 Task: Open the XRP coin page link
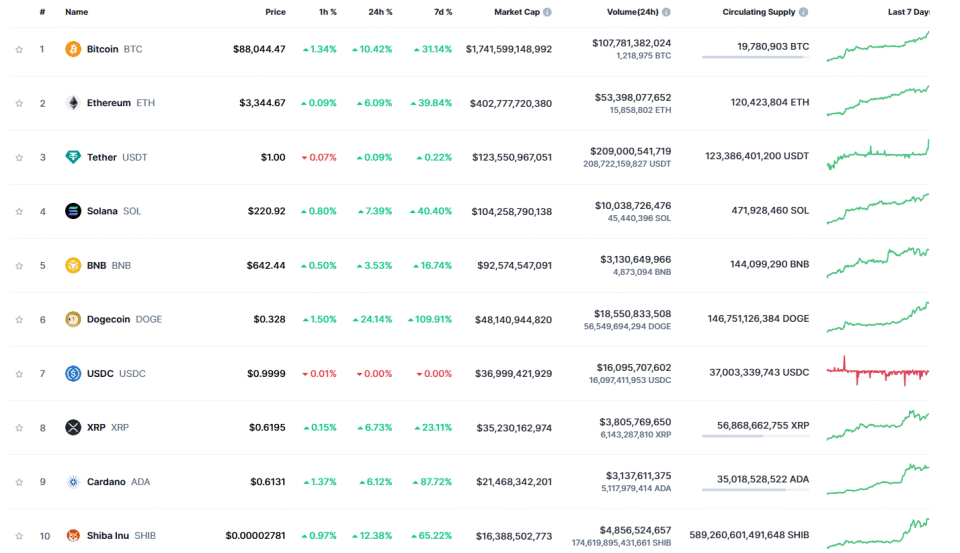(x=96, y=427)
